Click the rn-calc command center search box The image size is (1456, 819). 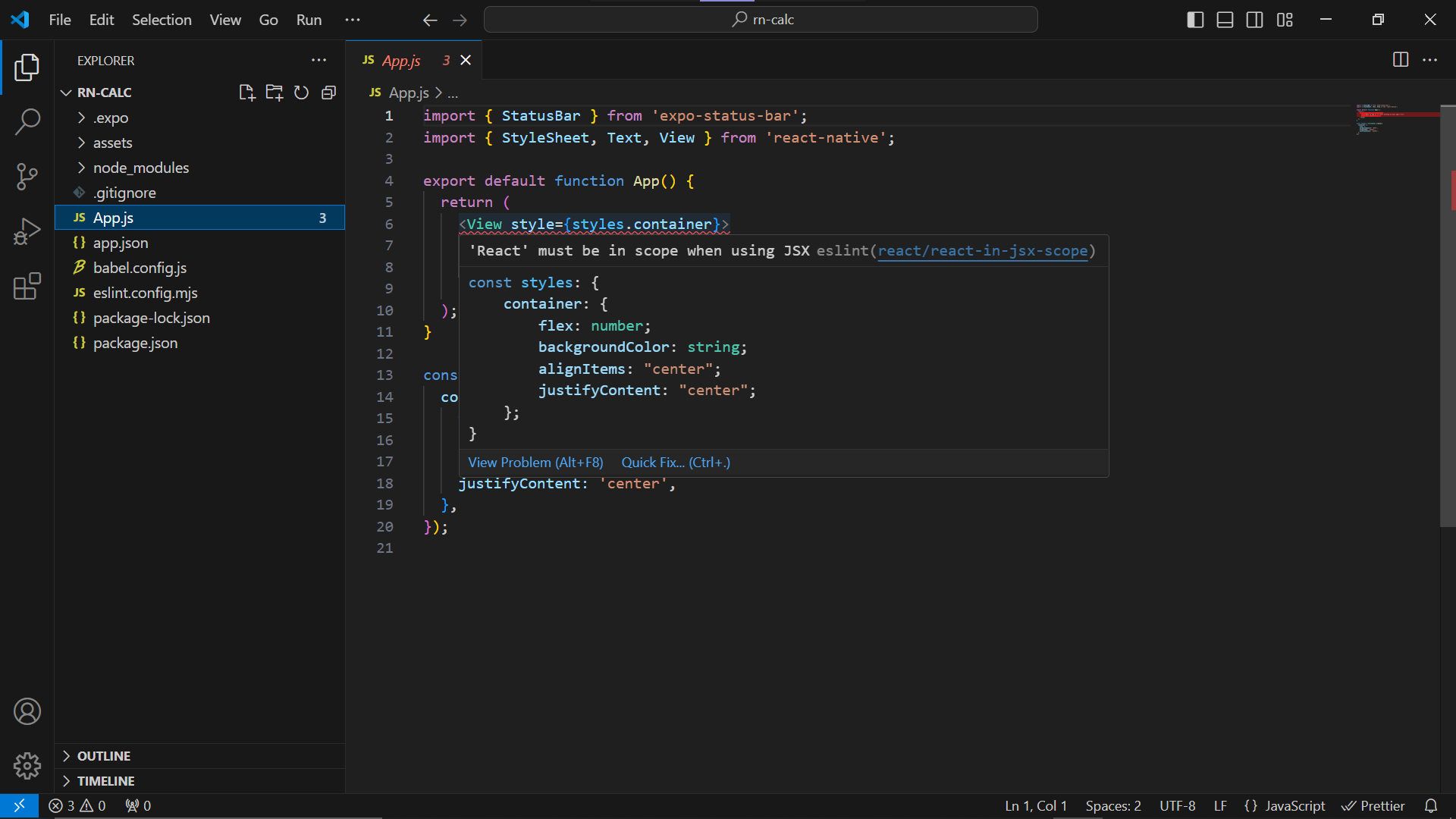tap(761, 20)
